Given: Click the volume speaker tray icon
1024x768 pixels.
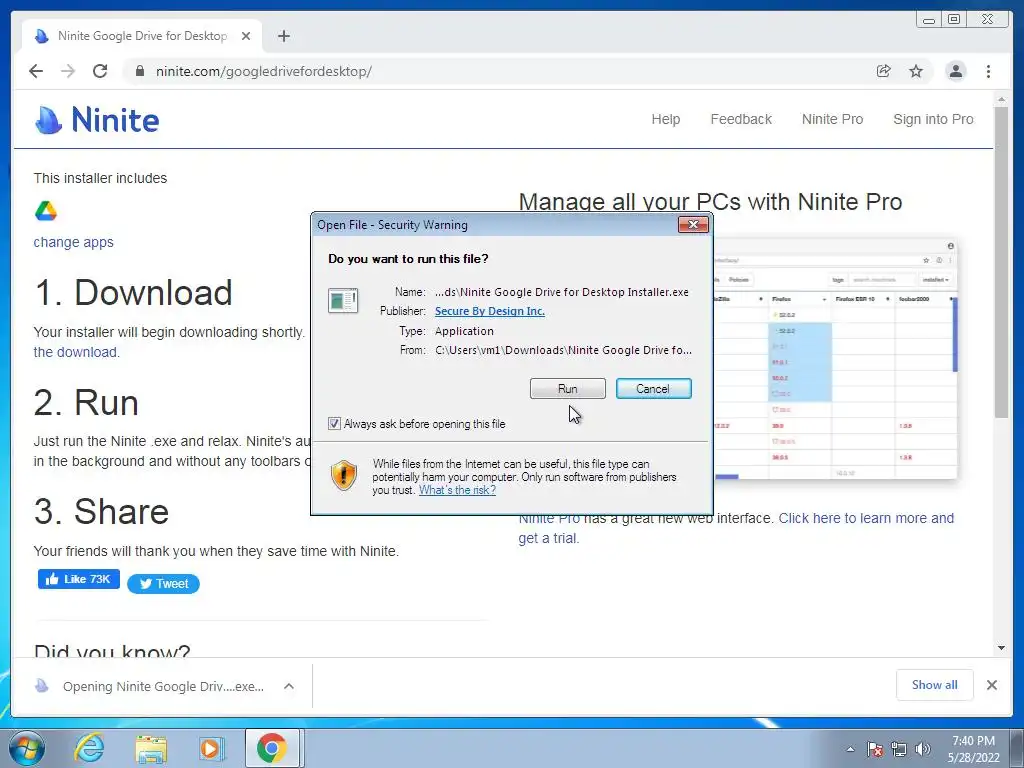Looking at the screenshot, I should [x=922, y=749].
